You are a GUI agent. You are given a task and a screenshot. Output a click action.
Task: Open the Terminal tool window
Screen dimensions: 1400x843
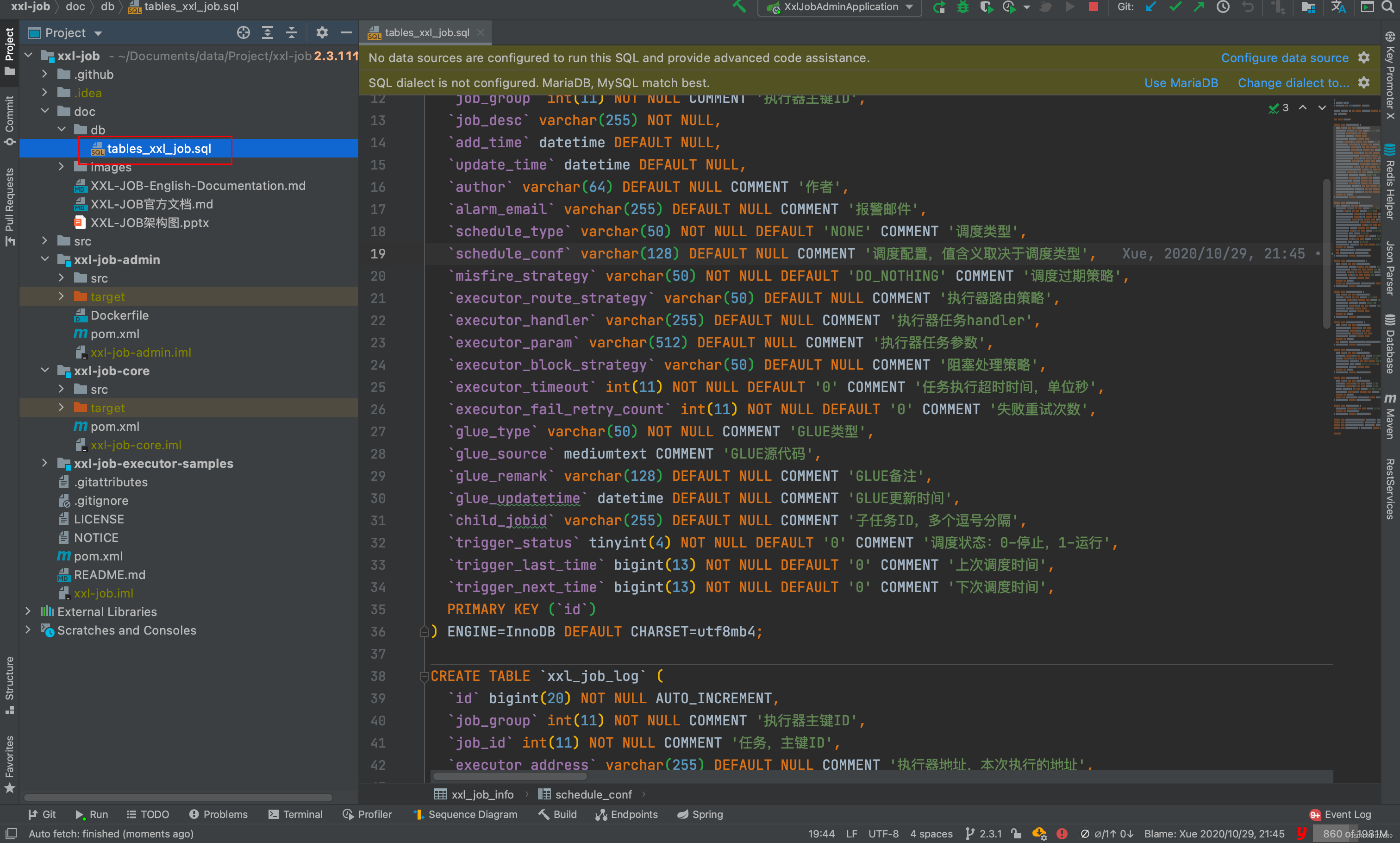tap(296, 815)
